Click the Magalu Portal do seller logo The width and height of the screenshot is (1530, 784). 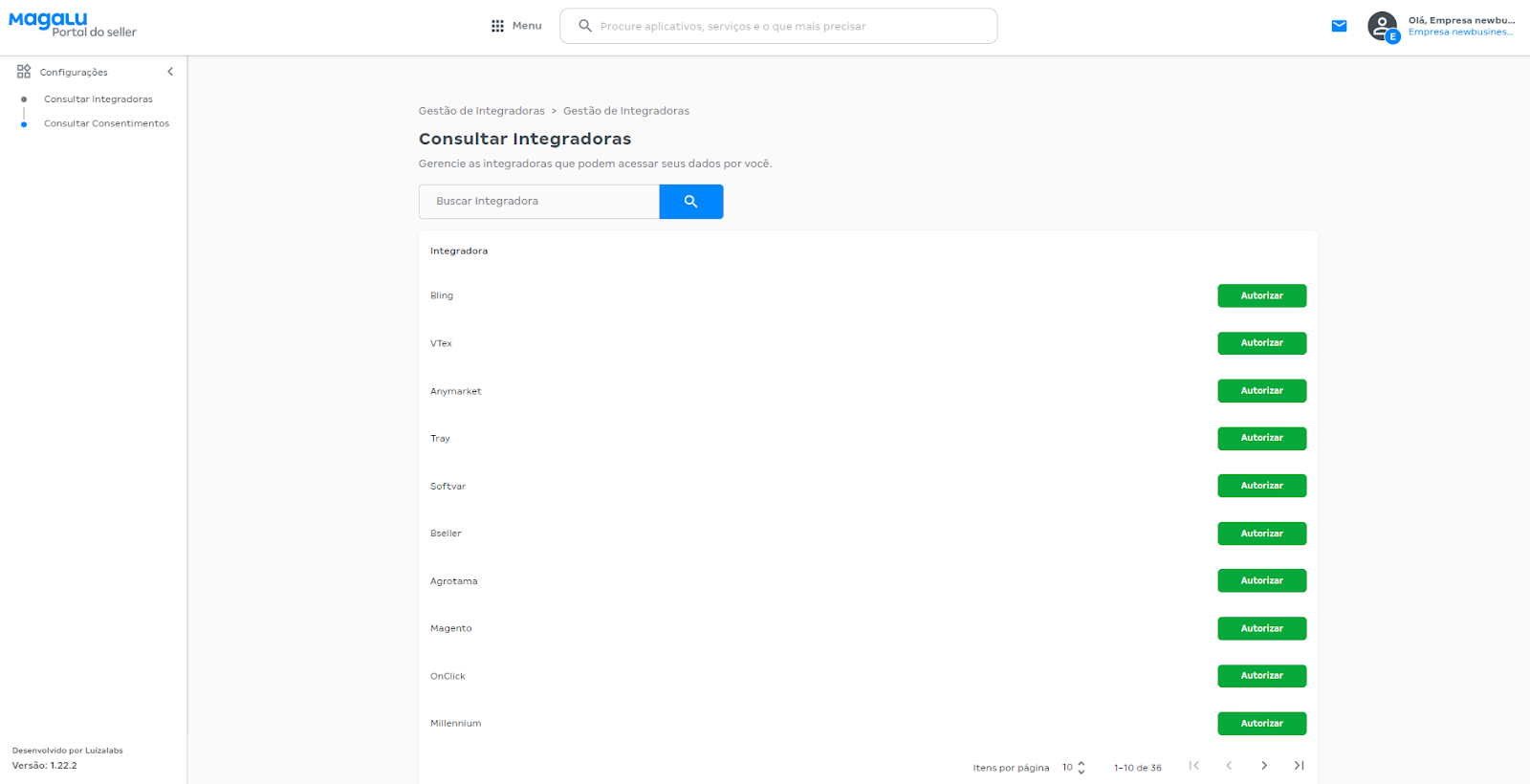coord(73,25)
